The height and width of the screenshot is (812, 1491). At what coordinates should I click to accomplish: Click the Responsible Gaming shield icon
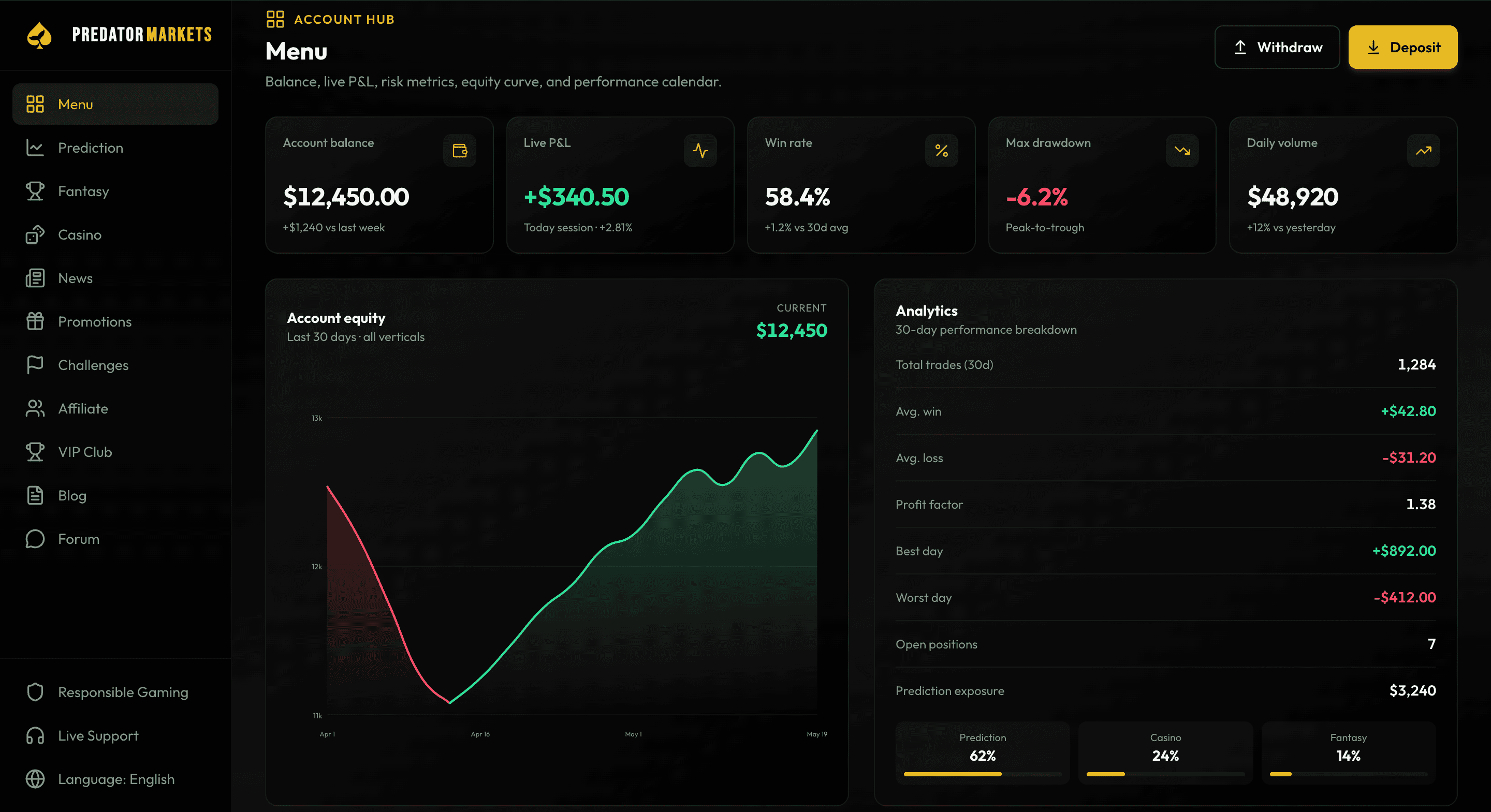(35, 691)
